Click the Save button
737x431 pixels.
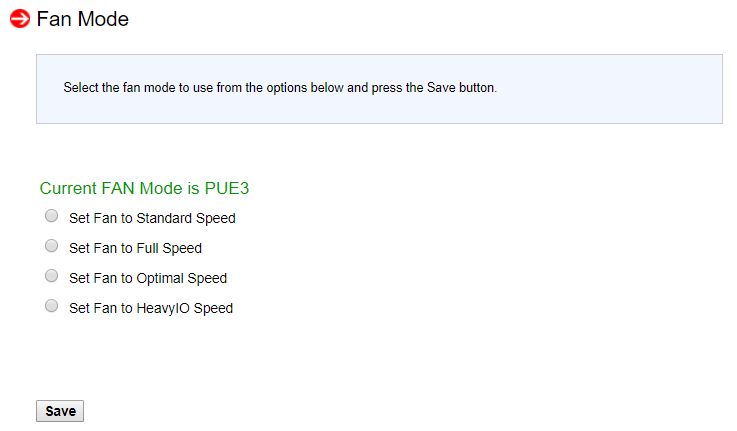pyautogui.click(x=60, y=411)
